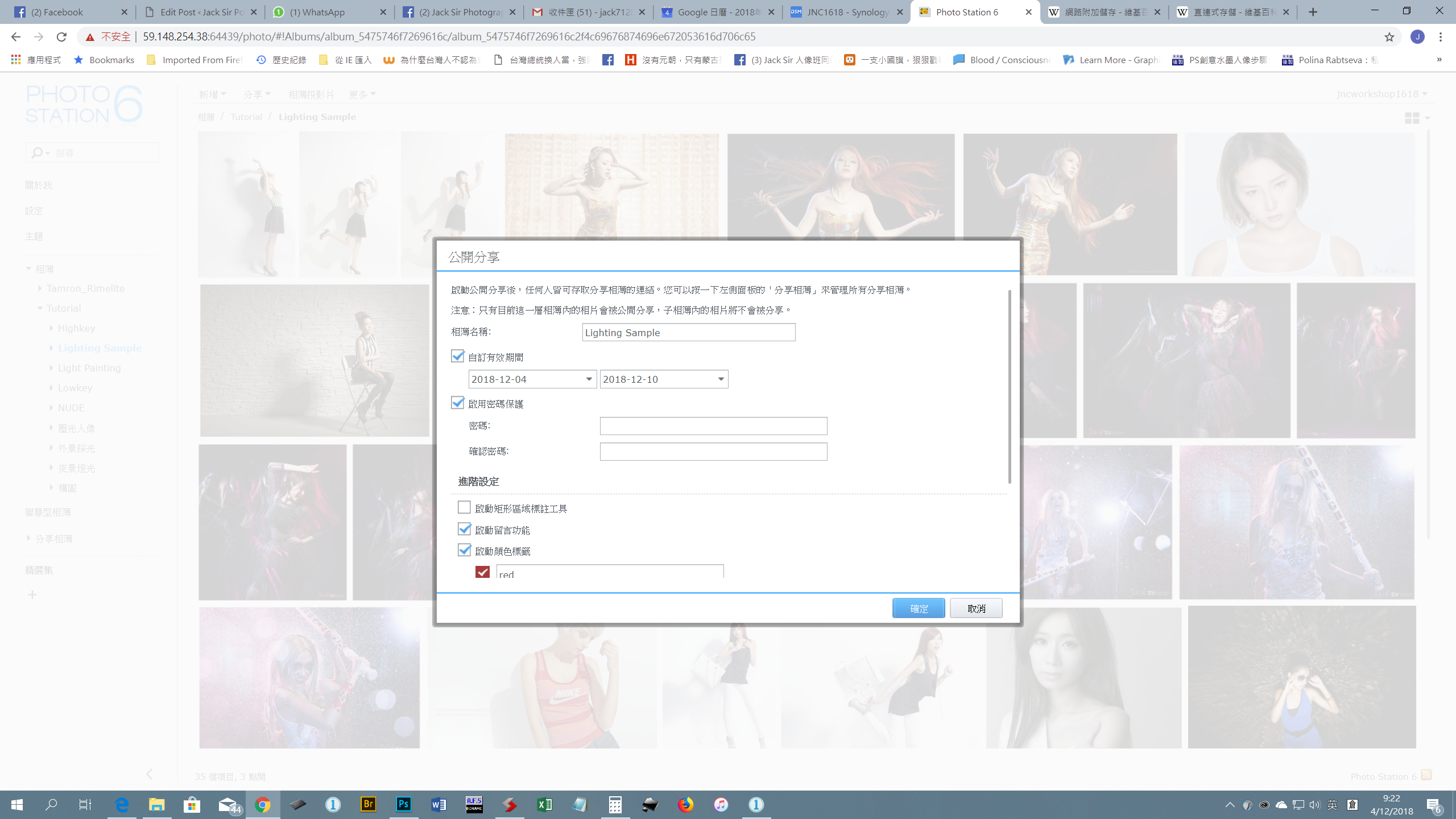Collapse the sidebar with arrow icon

(149, 774)
